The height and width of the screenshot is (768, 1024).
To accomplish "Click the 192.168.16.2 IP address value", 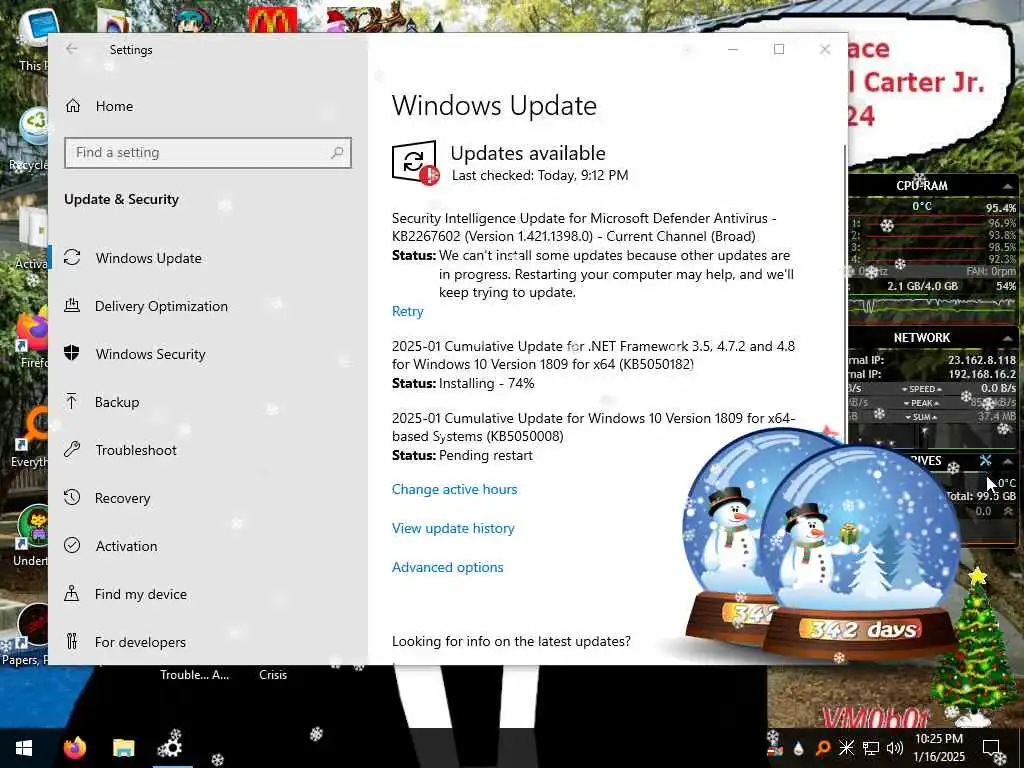I will click(982, 374).
